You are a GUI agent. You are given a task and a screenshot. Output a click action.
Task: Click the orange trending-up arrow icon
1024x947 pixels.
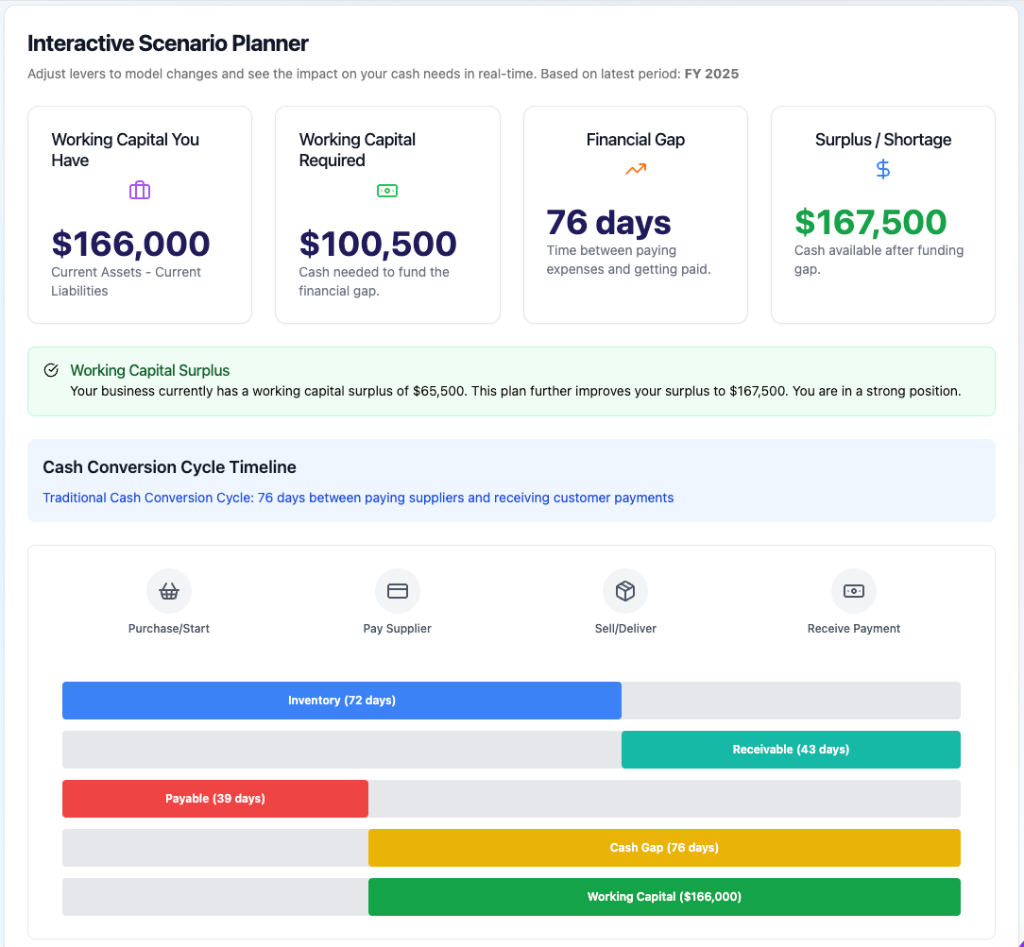coord(635,169)
